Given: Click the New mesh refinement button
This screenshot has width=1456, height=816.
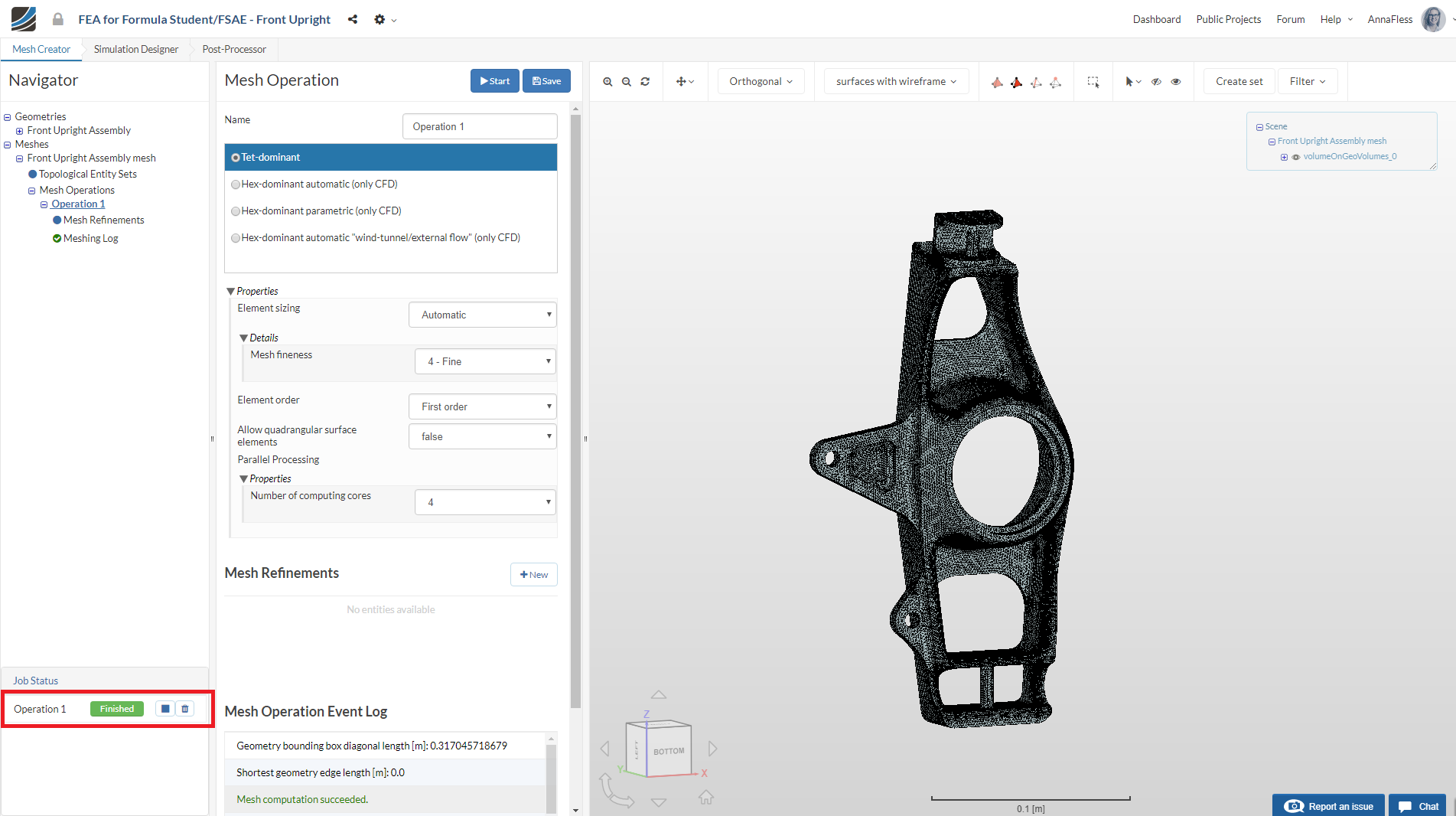Looking at the screenshot, I should 533,575.
